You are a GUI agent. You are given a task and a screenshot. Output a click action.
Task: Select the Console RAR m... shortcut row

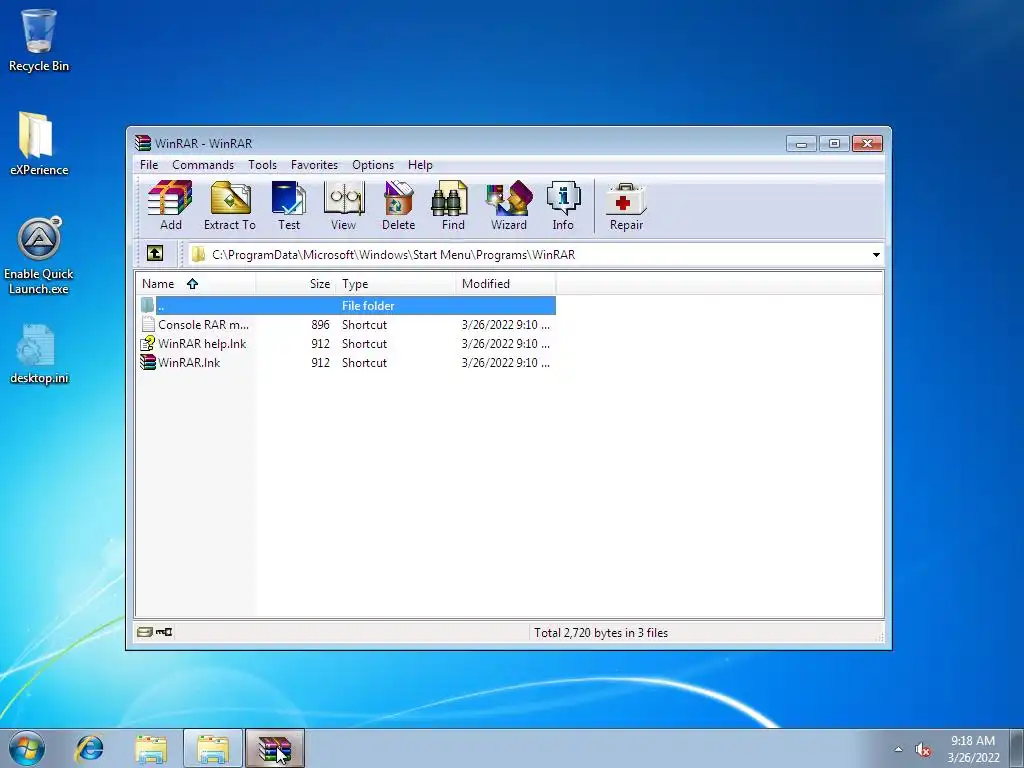(347, 325)
